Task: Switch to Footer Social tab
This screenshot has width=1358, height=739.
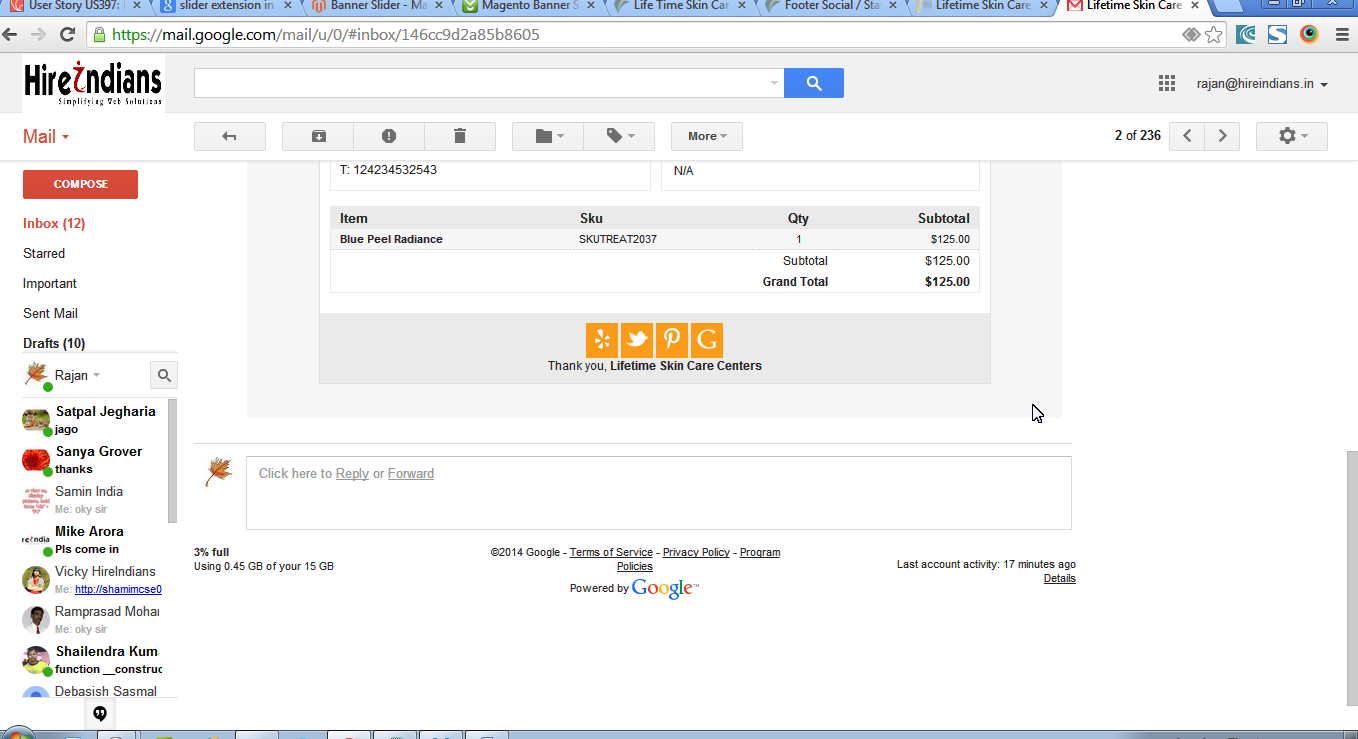Action: click(830, 6)
